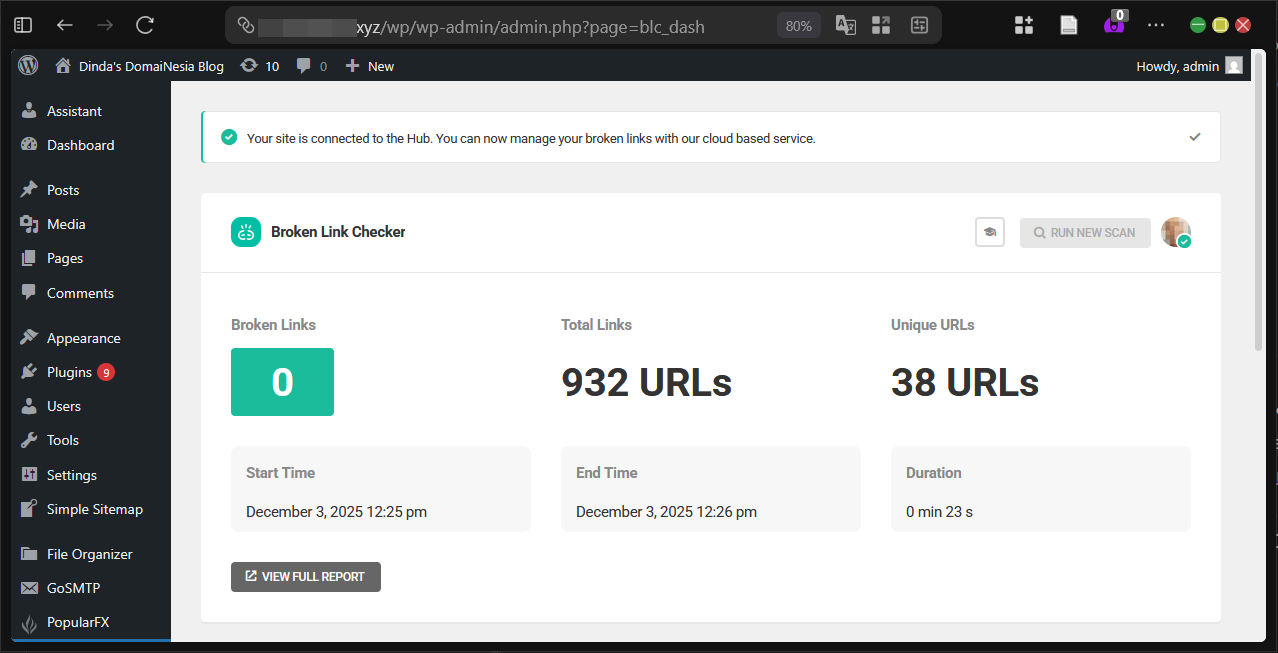This screenshot has width=1278, height=653.
Task: Click the VIEW FULL REPORT button
Action: pos(305,576)
